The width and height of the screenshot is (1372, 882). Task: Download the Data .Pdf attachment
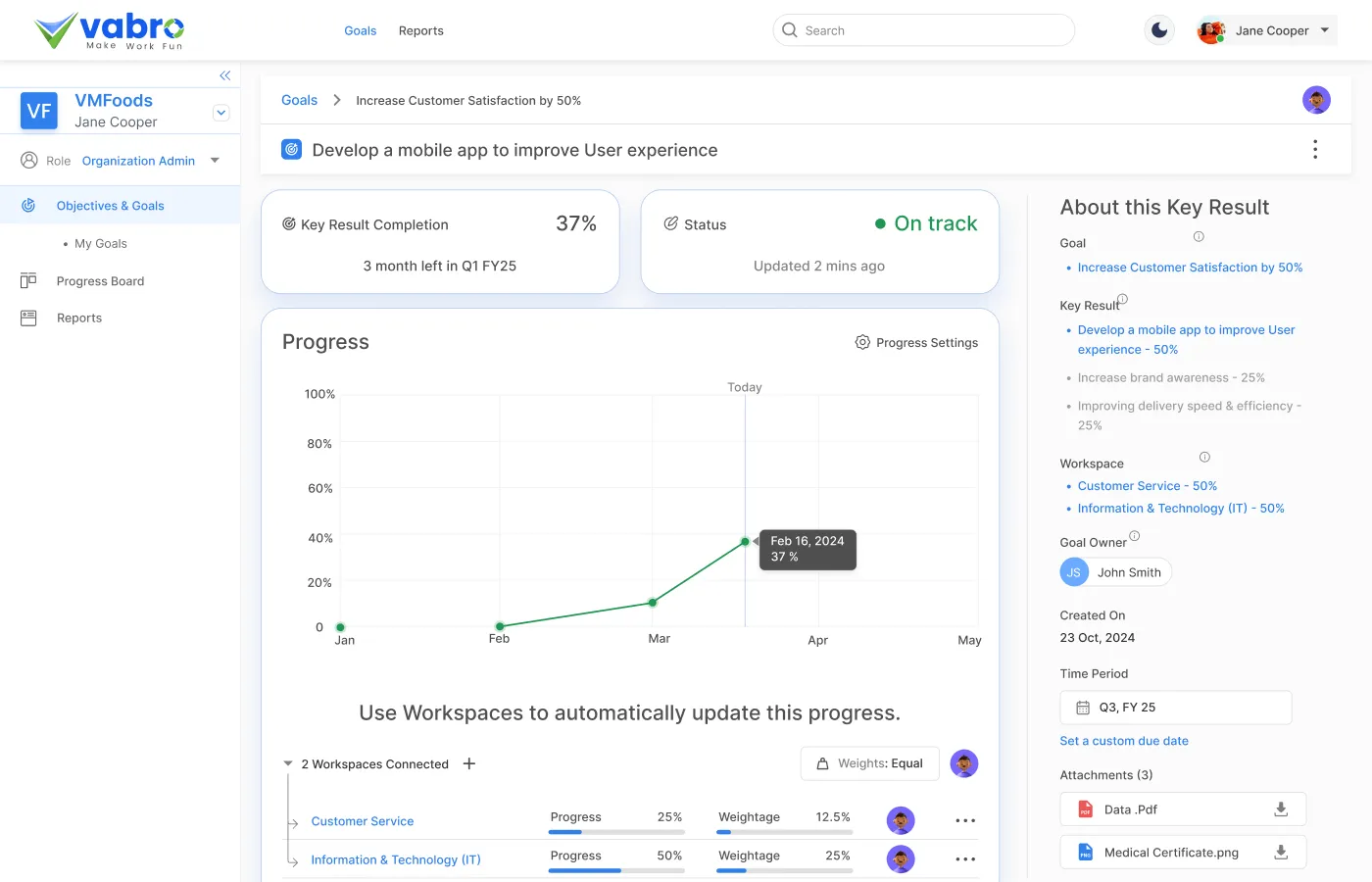(1280, 809)
